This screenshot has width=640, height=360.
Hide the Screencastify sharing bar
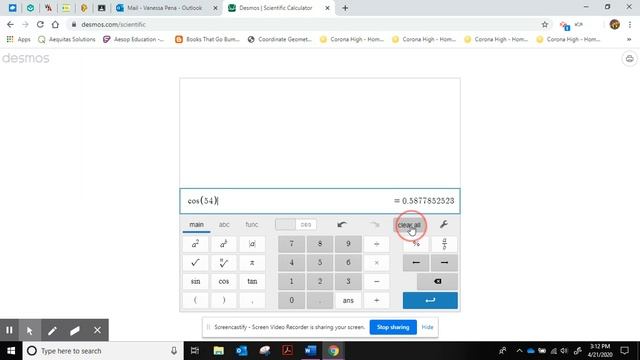[x=427, y=327]
